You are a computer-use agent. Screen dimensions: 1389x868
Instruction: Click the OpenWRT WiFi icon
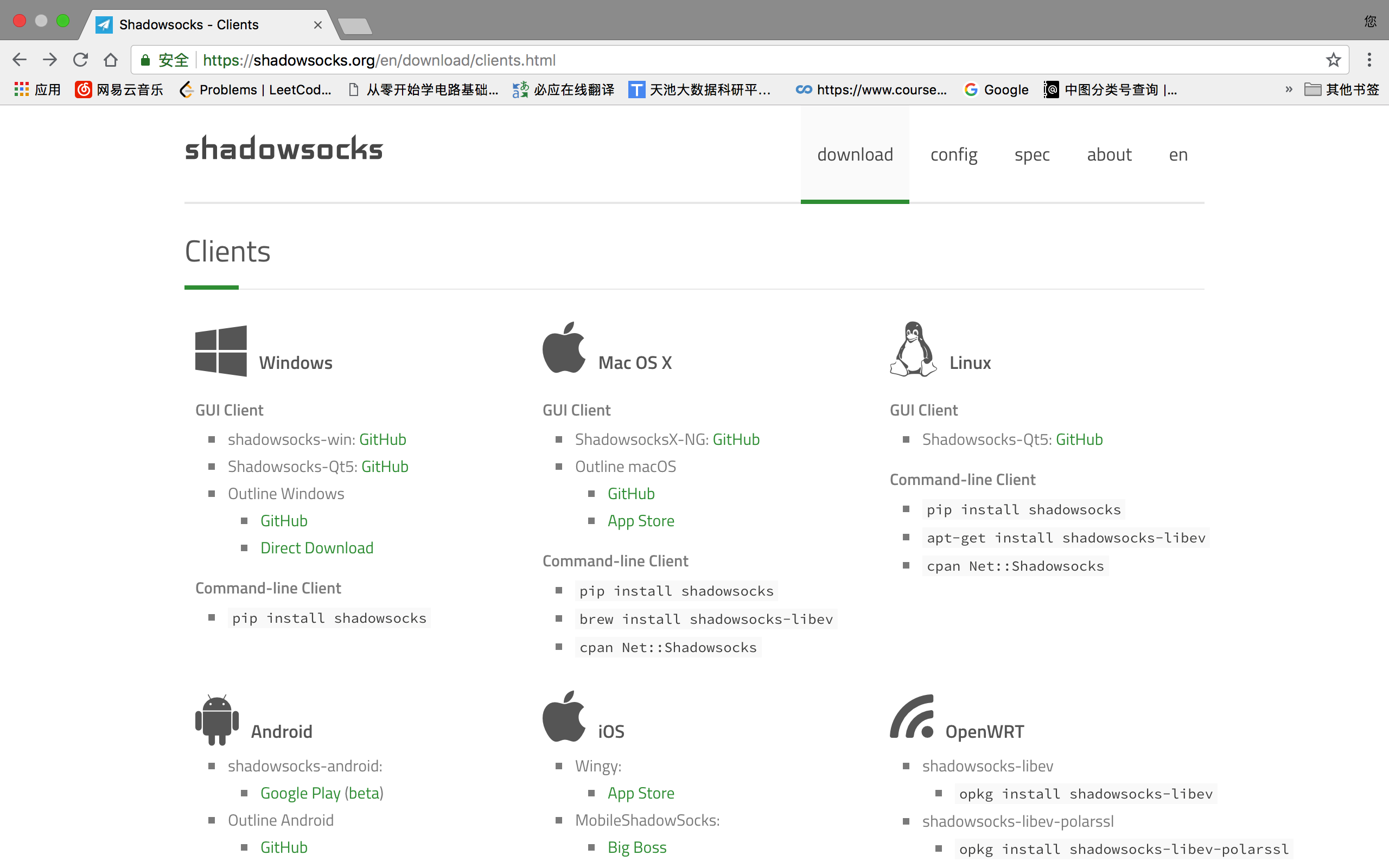tap(912, 718)
